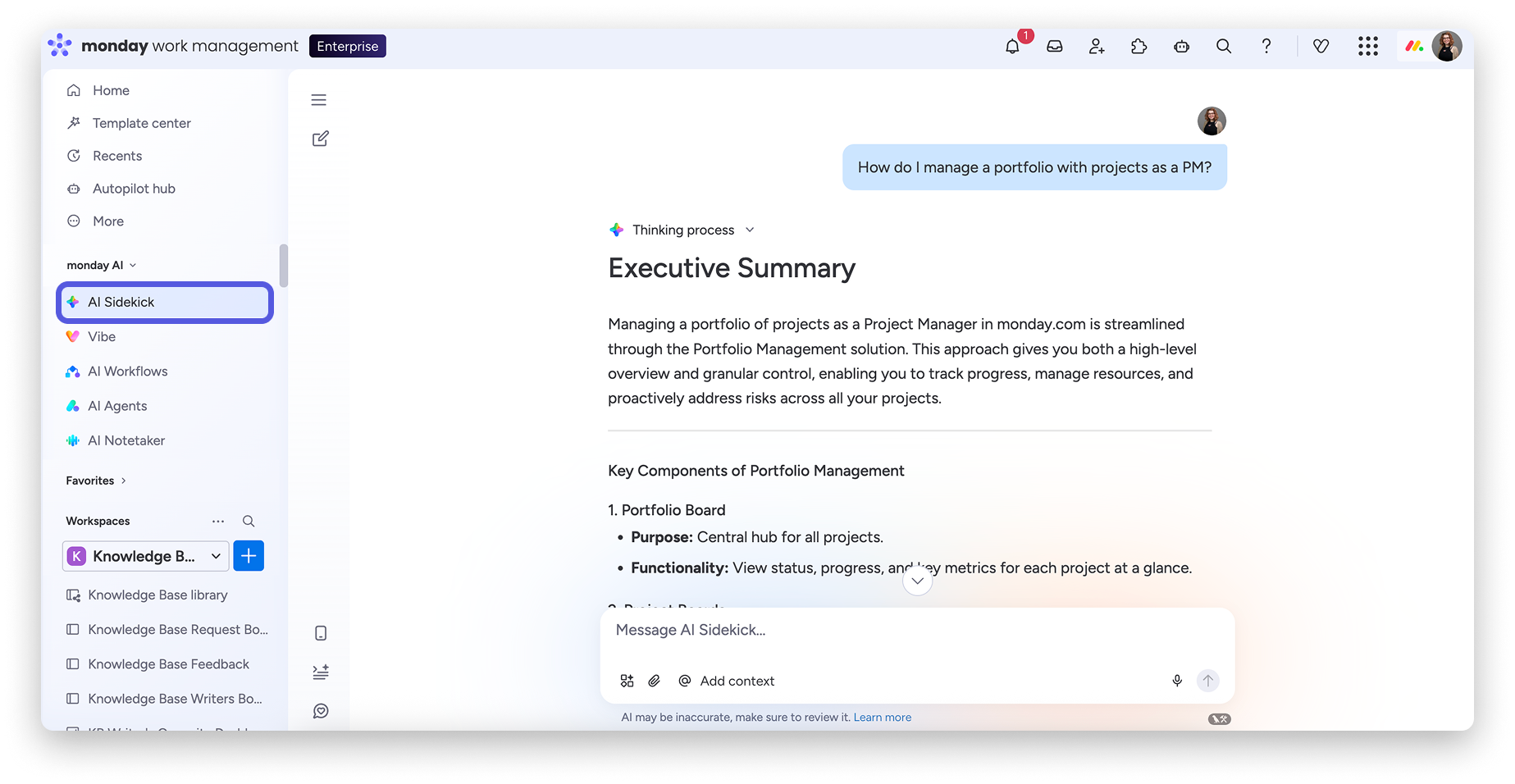Open the Knowledge B... workspace dropdown
Image resolution: width=1515 pixels, height=784 pixels.
(145, 556)
